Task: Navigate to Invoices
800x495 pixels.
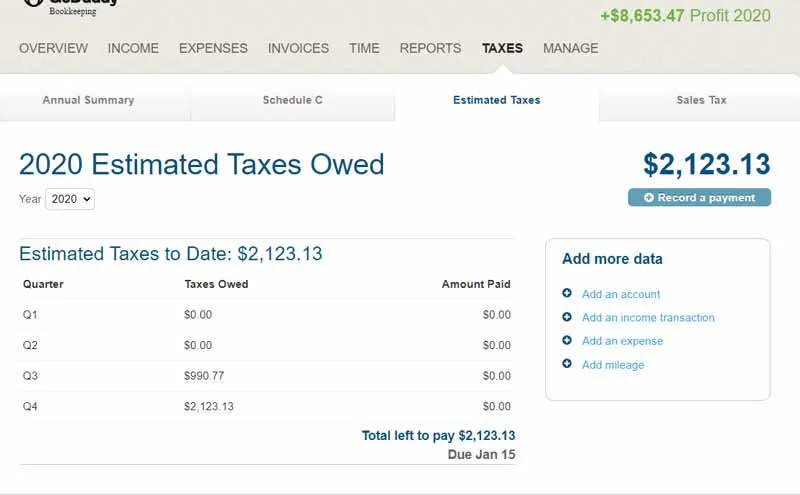Action: tap(298, 48)
